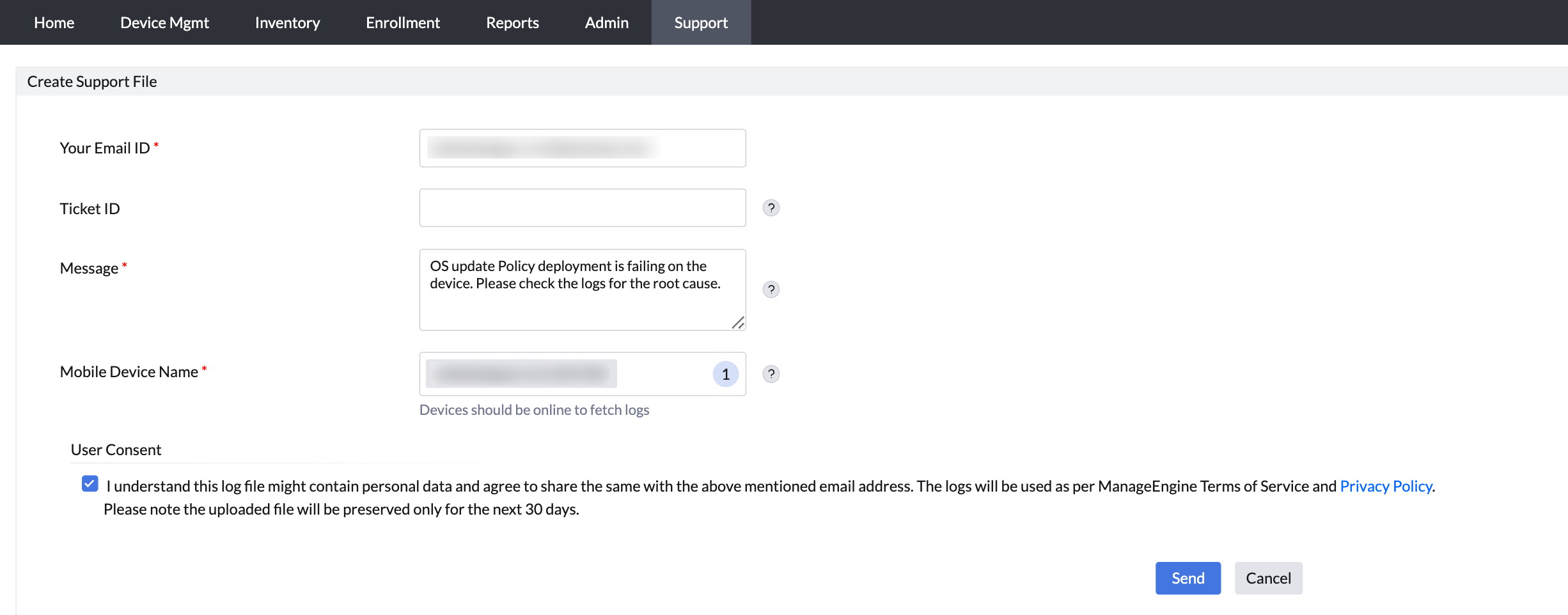Click the selected device count badge
This screenshot has height=615, width=1568.
tap(726, 374)
